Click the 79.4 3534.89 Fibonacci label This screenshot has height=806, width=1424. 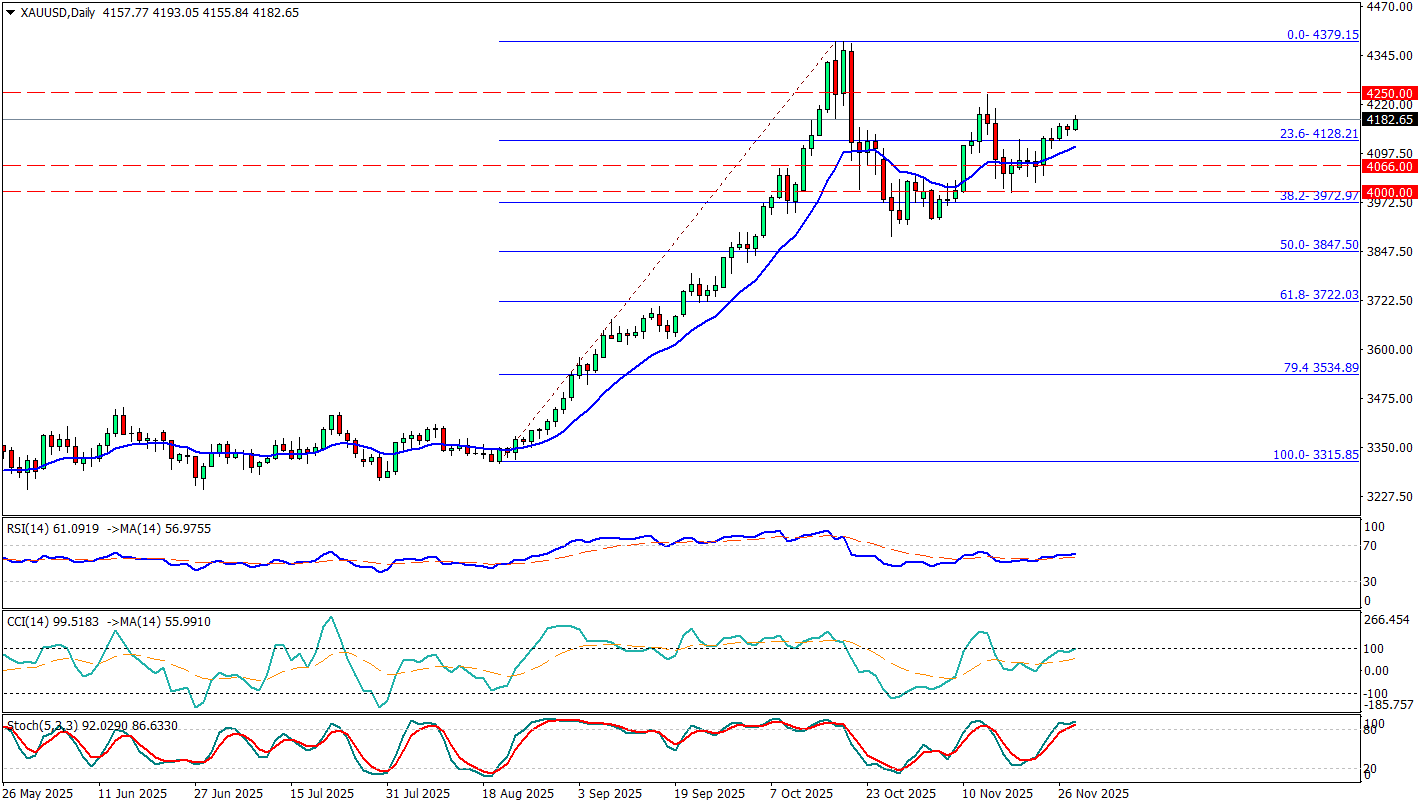1320,368
